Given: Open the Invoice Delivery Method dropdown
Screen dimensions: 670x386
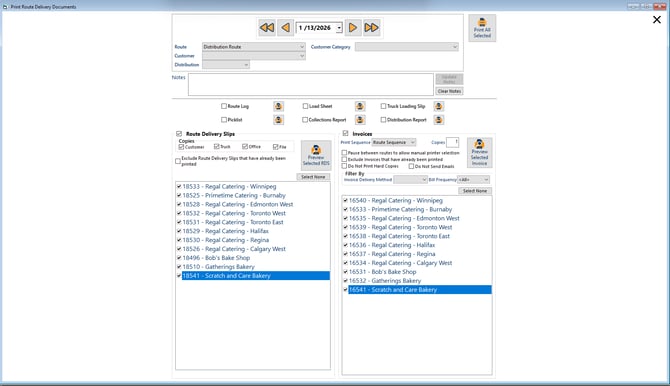Looking at the screenshot, I should pyautogui.click(x=410, y=180).
